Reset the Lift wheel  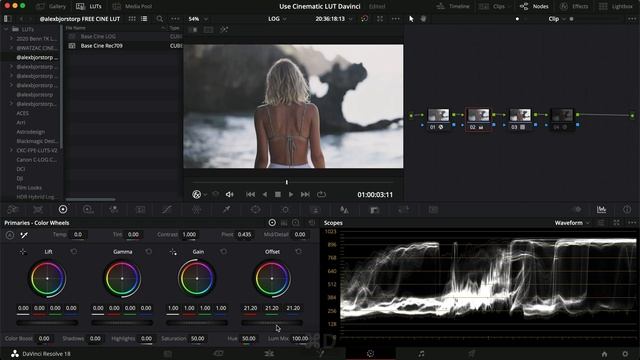[74, 251]
